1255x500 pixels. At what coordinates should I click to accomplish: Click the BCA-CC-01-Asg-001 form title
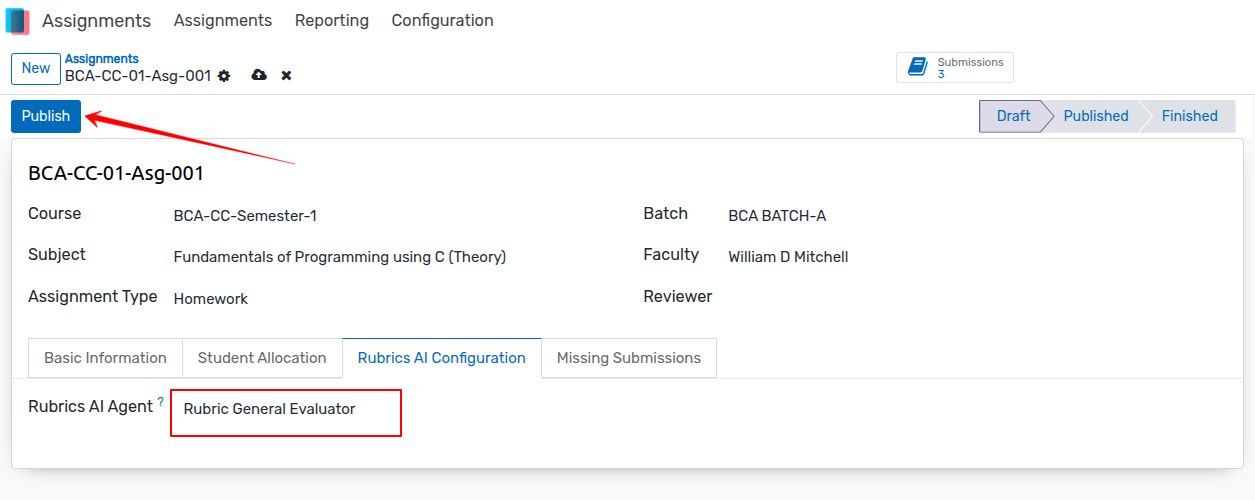pyautogui.click(x=116, y=173)
